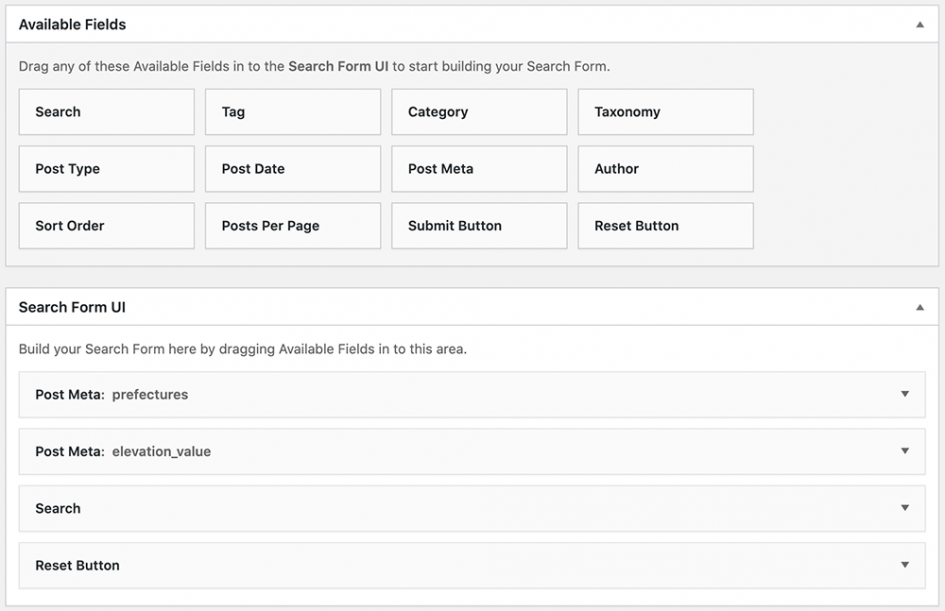Expand the Reset Button field arrow
Image resolution: width=945 pixels, height=611 pixels.
click(905, 565)
